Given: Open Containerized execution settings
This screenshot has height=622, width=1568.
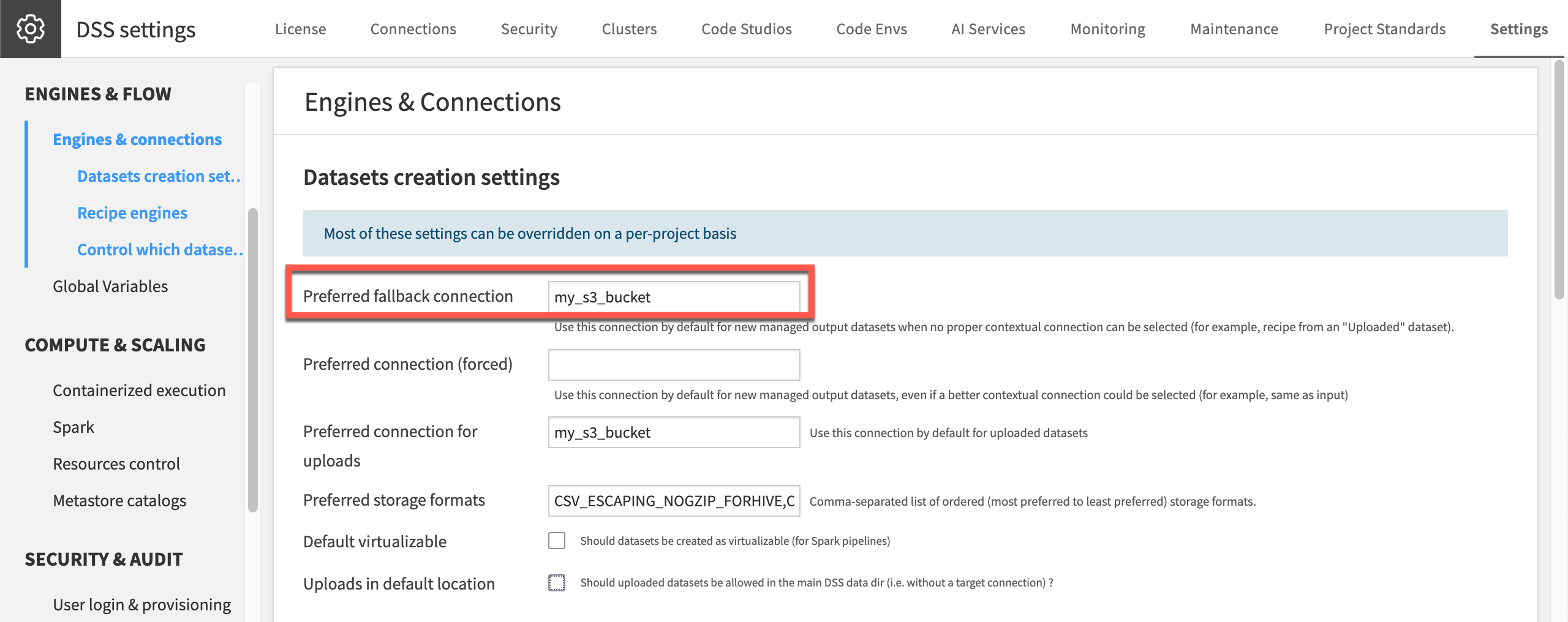Looking at the screenshot, I should 139,391.
